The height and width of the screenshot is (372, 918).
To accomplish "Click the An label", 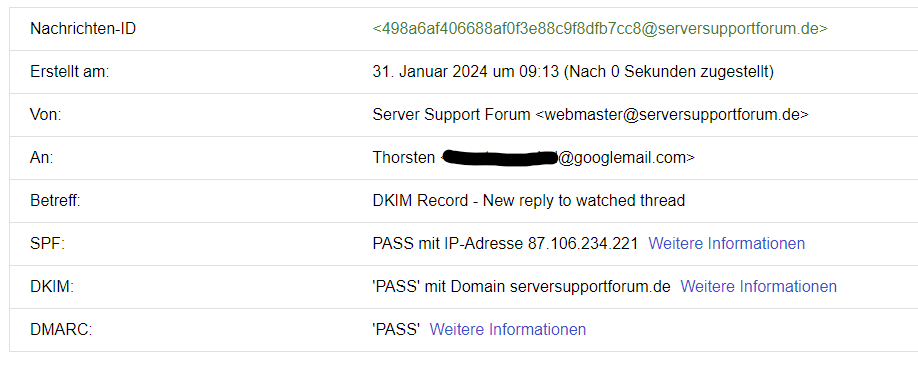I will pyautogui.click(x=42, y=158).
